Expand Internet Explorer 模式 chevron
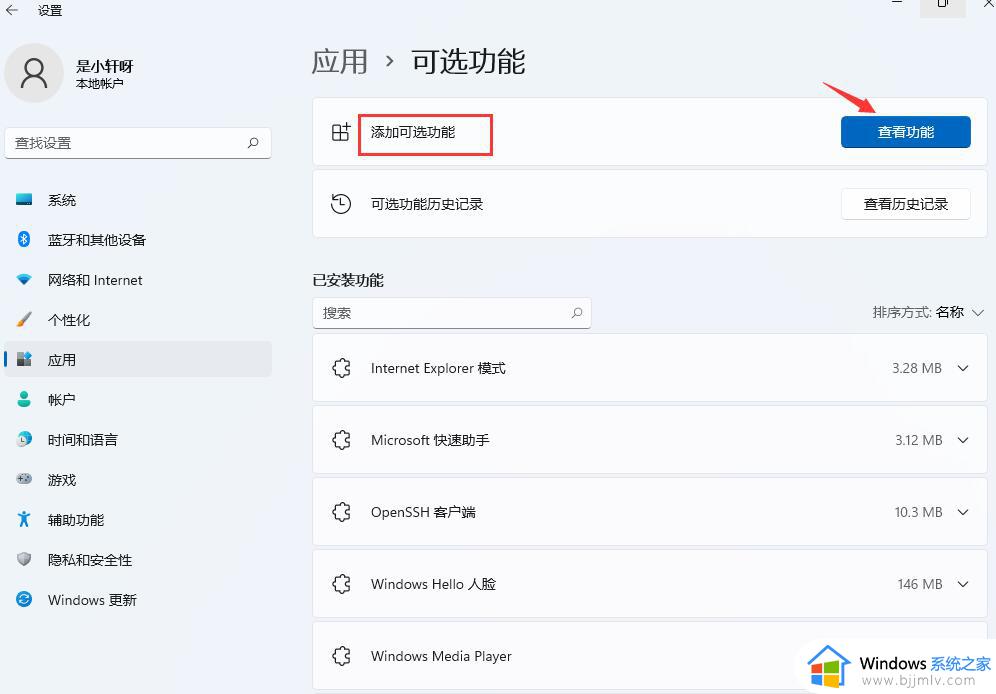Viewport: 996px width, 694px height. 963,368
